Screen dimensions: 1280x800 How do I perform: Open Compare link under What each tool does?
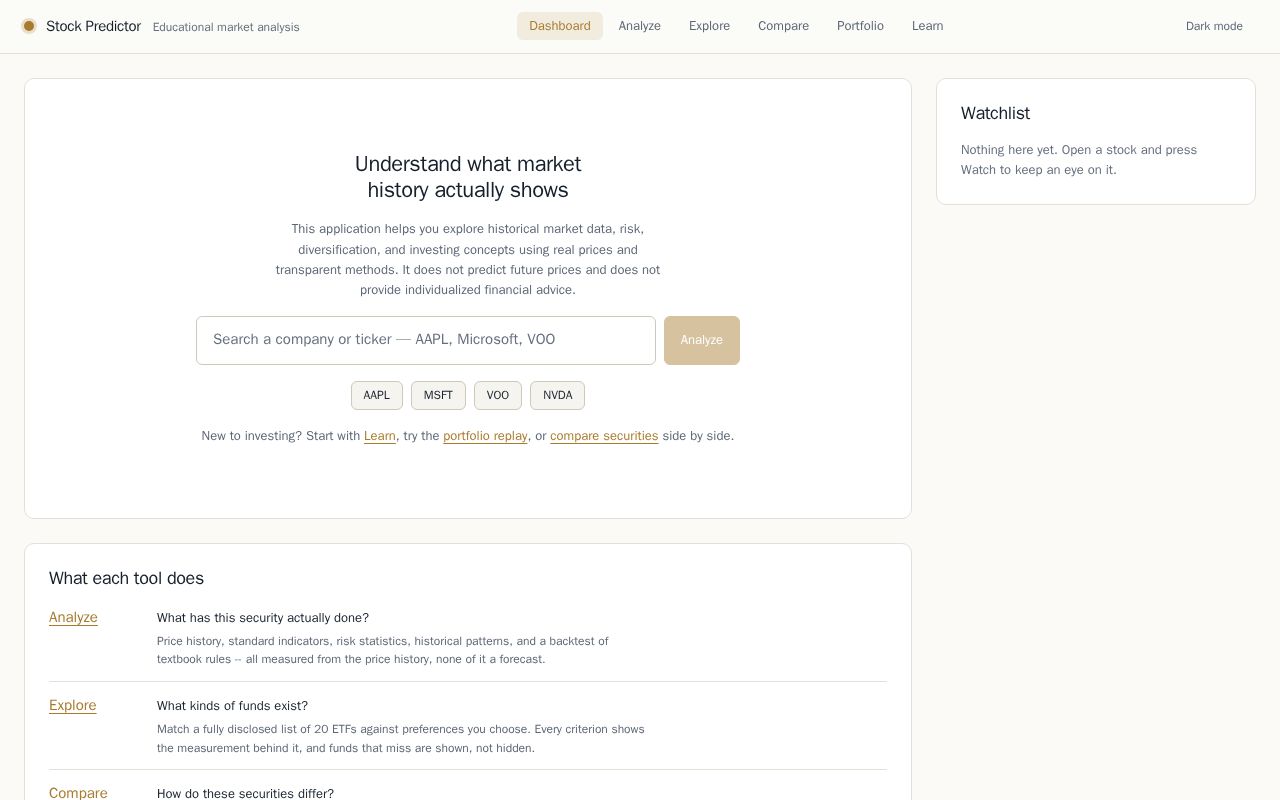(x=78, y=793)
